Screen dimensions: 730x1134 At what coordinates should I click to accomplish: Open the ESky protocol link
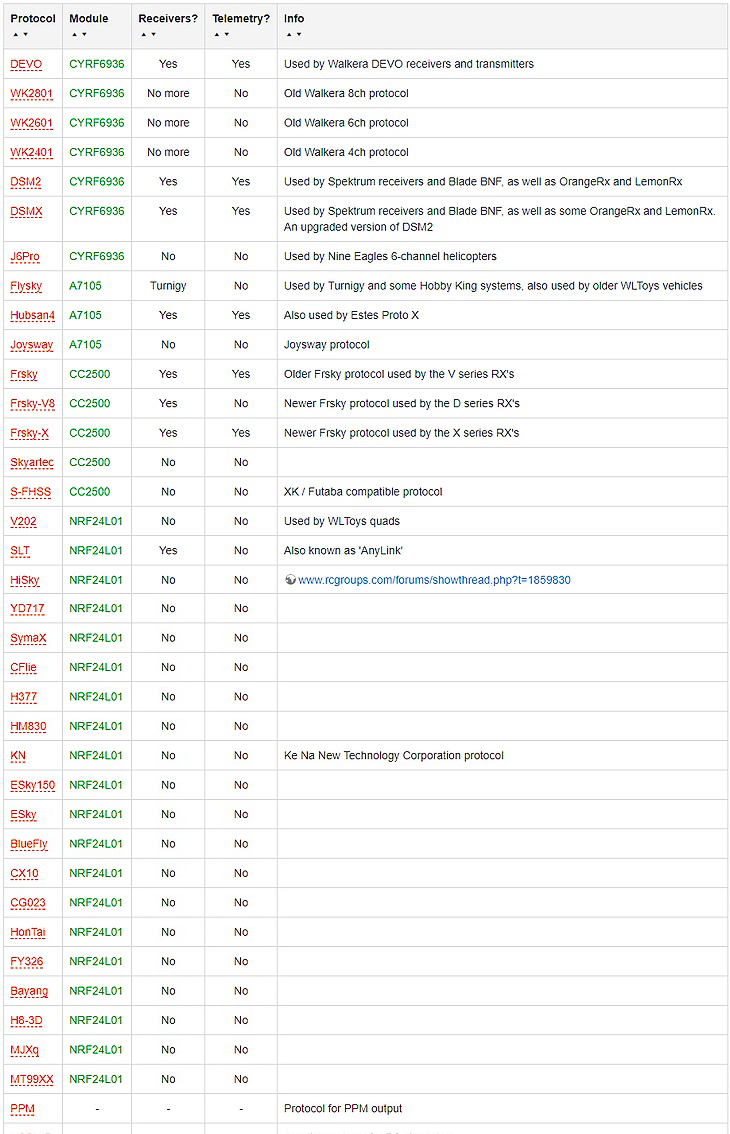click(23, 815)
